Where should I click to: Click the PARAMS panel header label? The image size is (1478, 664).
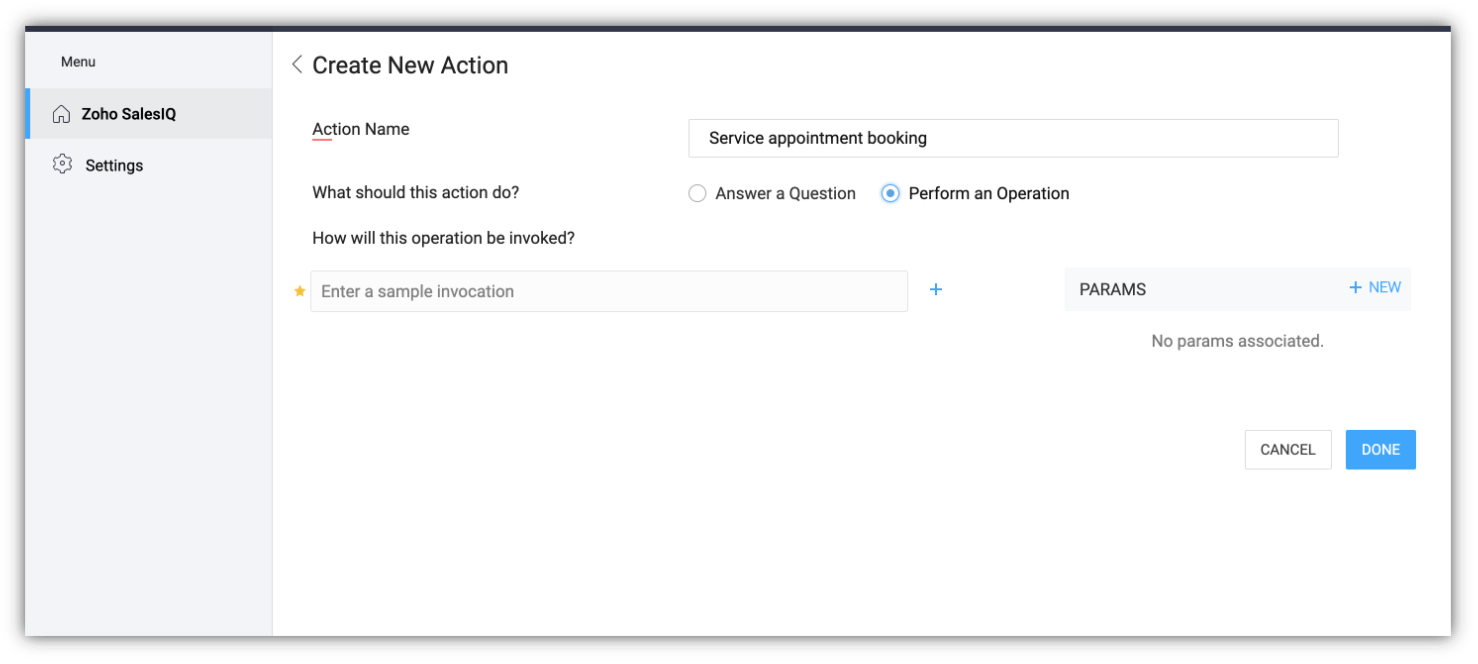point(1112,290)
